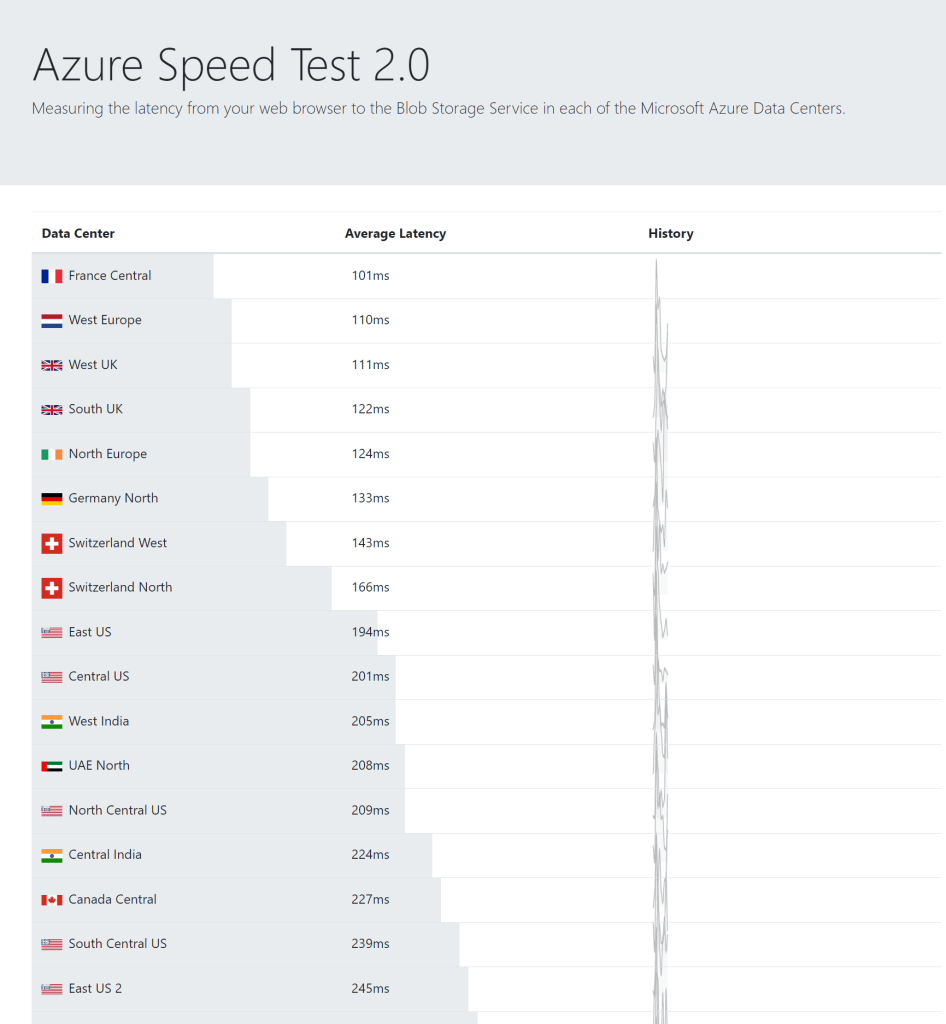This screenshot has width=946, height=1024.
Task: Click the Azure Speed Test 2.0 heading
Action: tap(232, 64)
